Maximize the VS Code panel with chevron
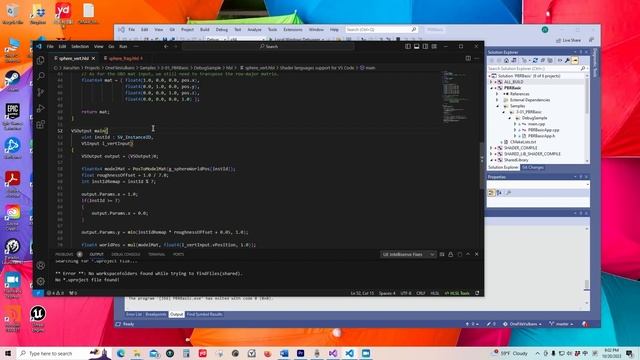This screenshot has height=360, width=640. tap(468, 254)
